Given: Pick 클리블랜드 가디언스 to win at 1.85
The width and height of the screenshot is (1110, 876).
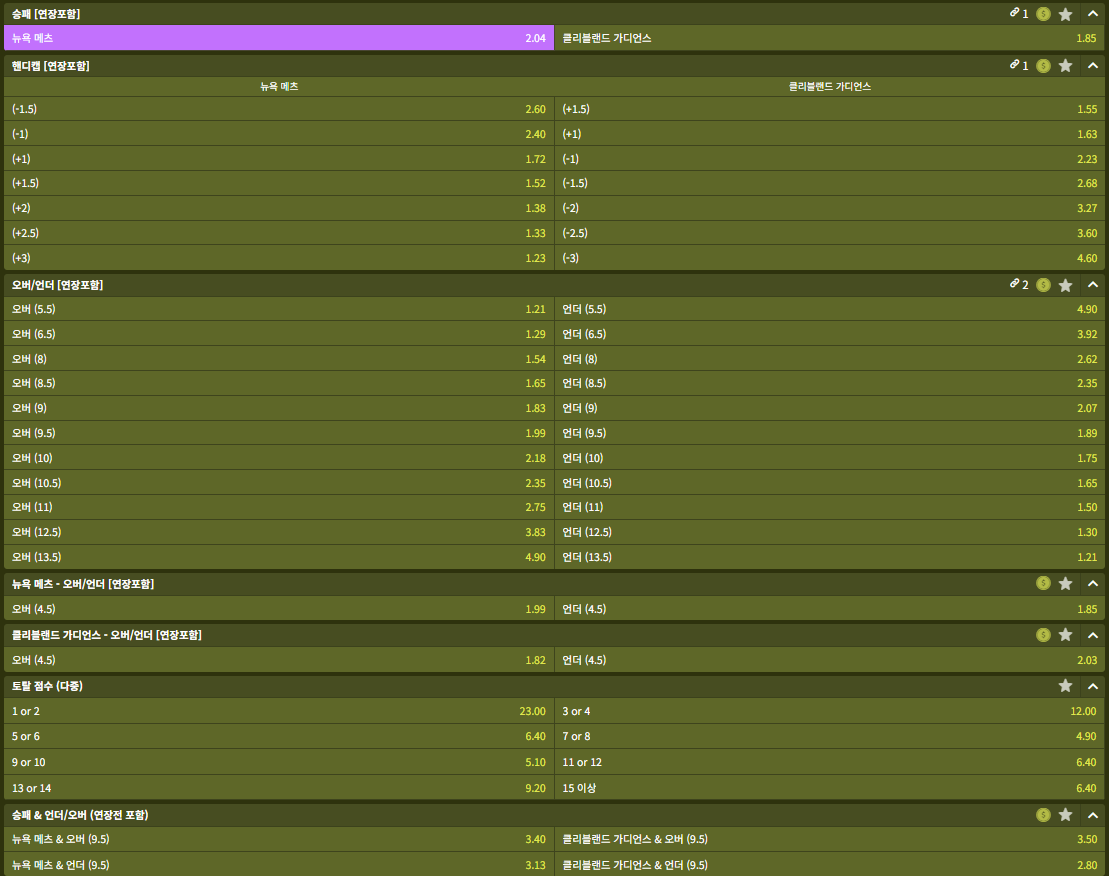Looking at the screenshot, I should [830, 38].
